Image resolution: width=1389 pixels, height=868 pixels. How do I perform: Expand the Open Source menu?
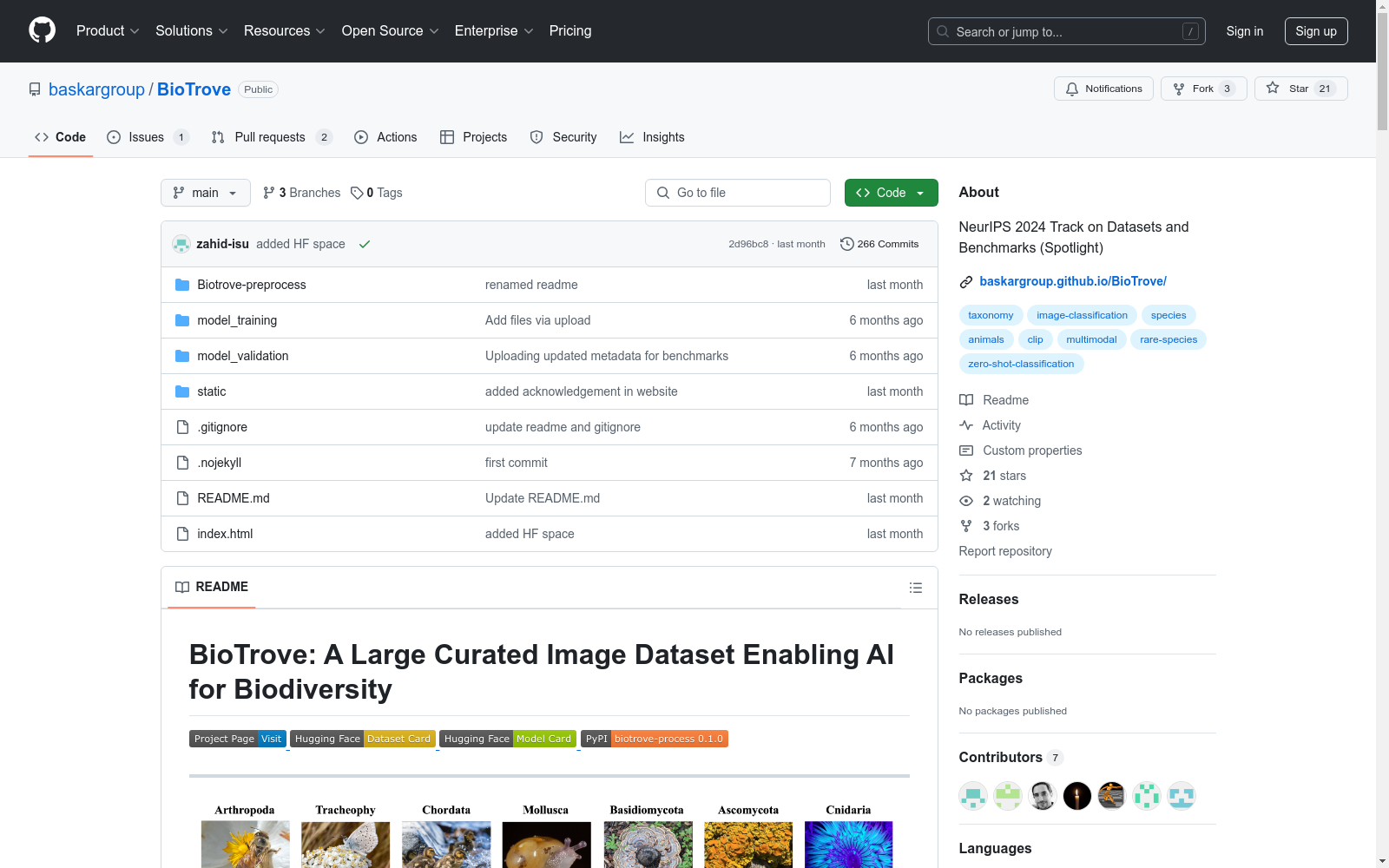click(x=390, y=30)
